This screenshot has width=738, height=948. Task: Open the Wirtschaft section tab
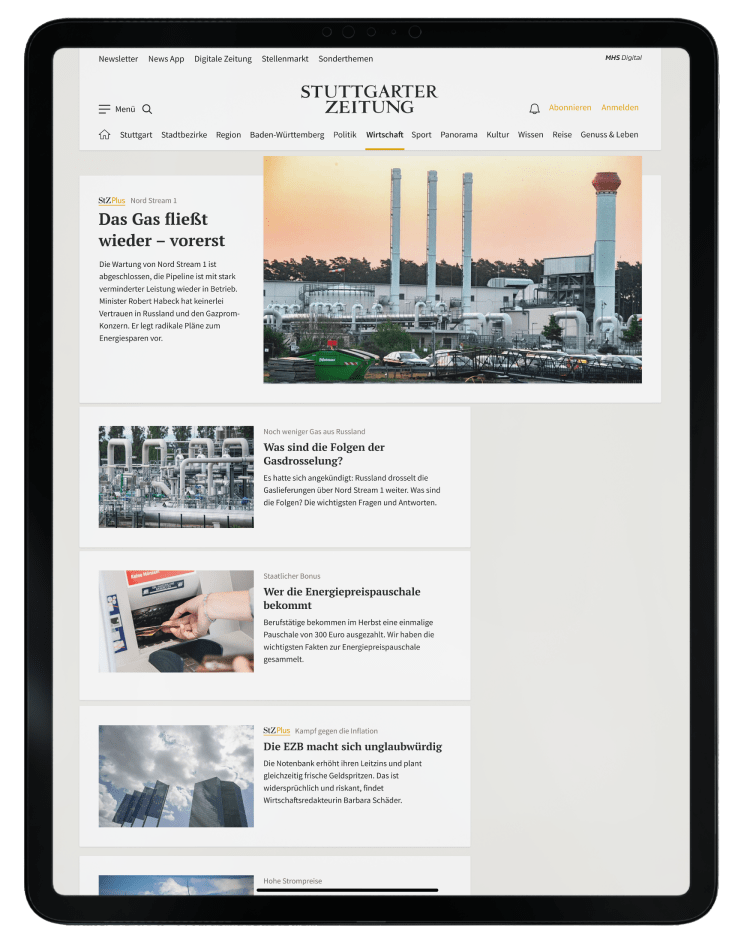point(384,134)
